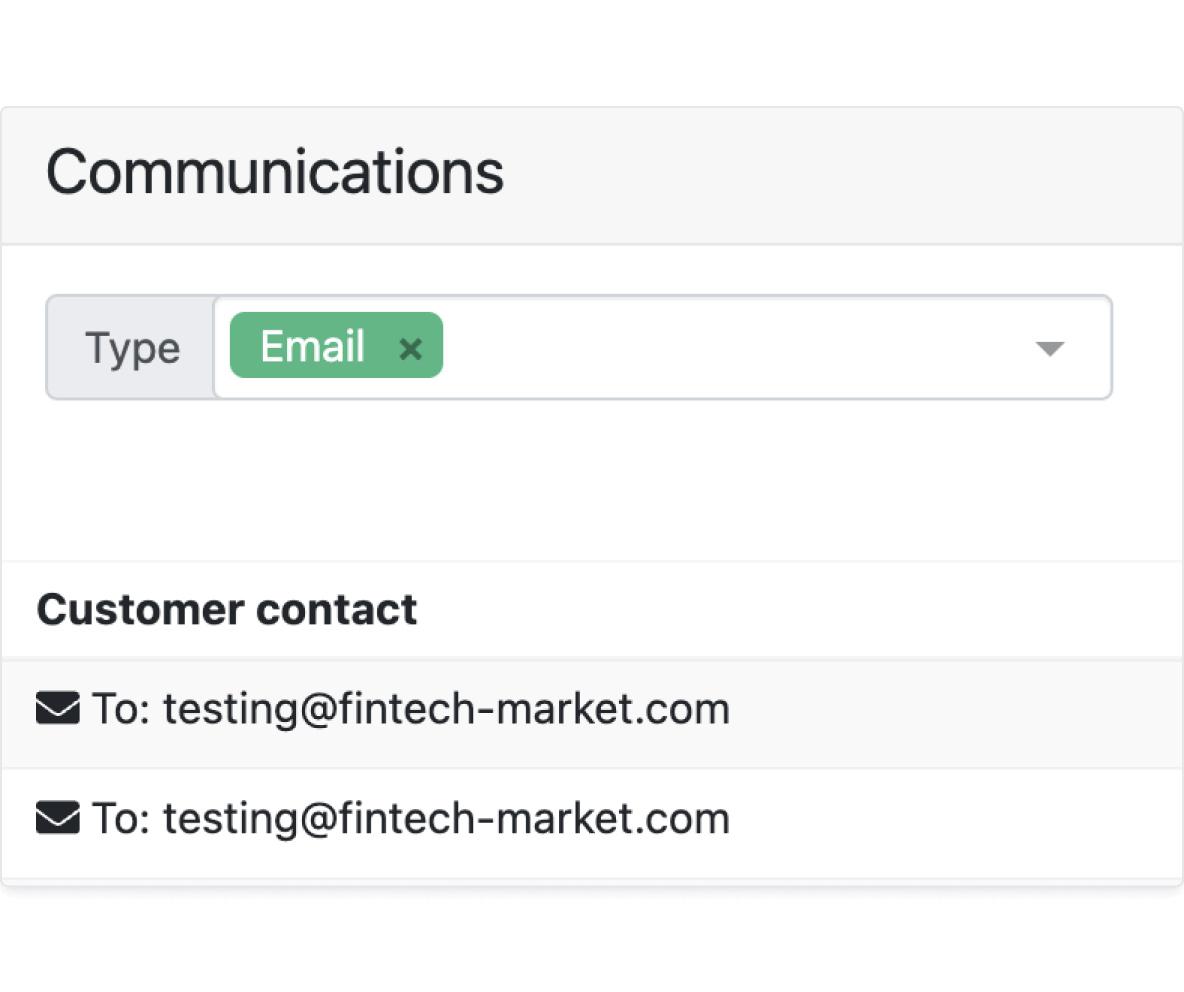1184x992 pixels.
Task: Select the green Email chip label
Action: (x=313, y=346)
